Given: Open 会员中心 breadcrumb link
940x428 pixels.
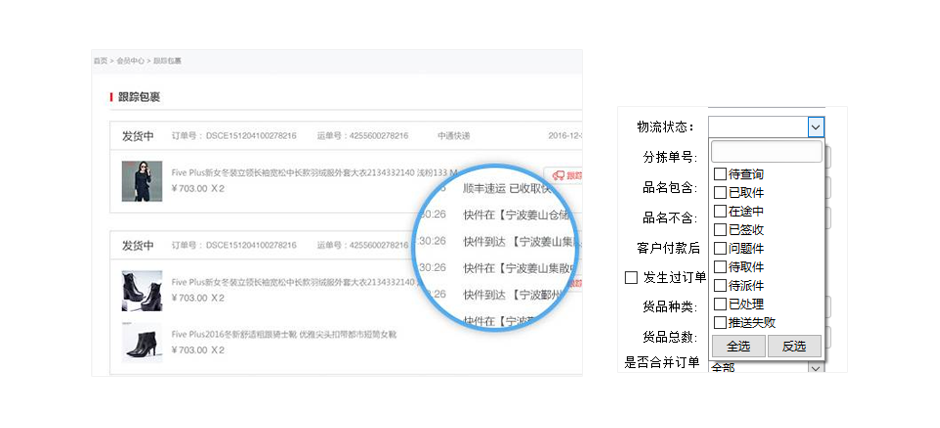Looking at the screenshot, I should pos(131,61).
